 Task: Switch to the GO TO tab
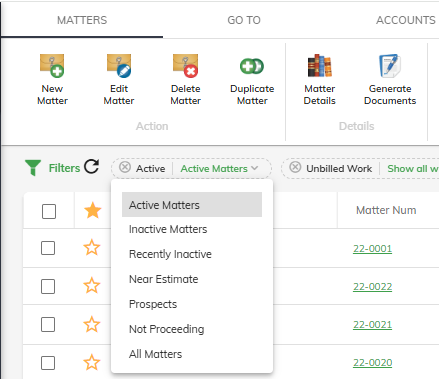[244, 20]
